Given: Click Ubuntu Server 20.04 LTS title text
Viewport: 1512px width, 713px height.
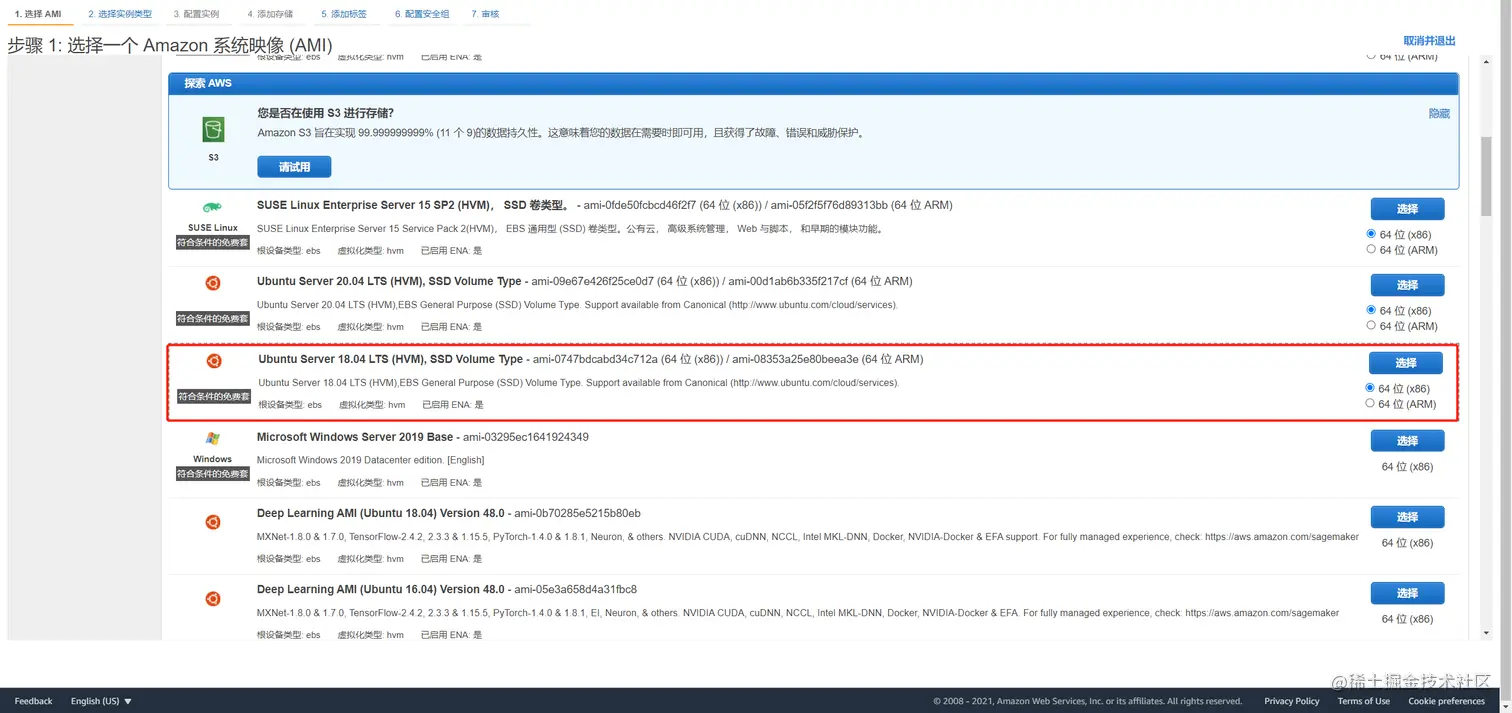Looking at the screenshot, I should pyautogui.click(x=389, y=281).
